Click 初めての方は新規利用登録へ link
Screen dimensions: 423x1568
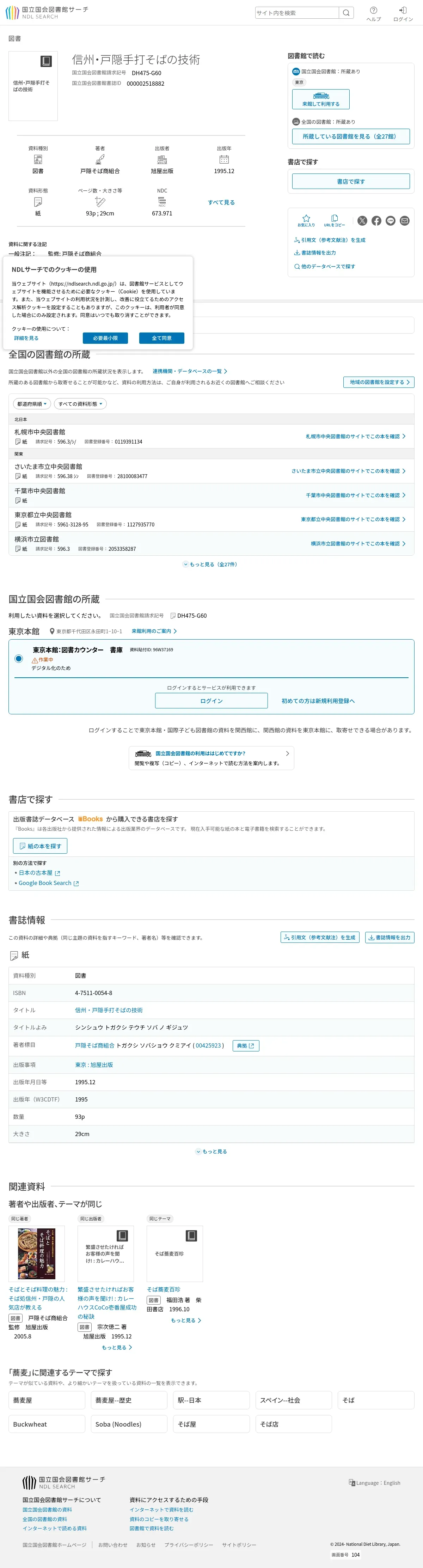[x=318, y=701]
